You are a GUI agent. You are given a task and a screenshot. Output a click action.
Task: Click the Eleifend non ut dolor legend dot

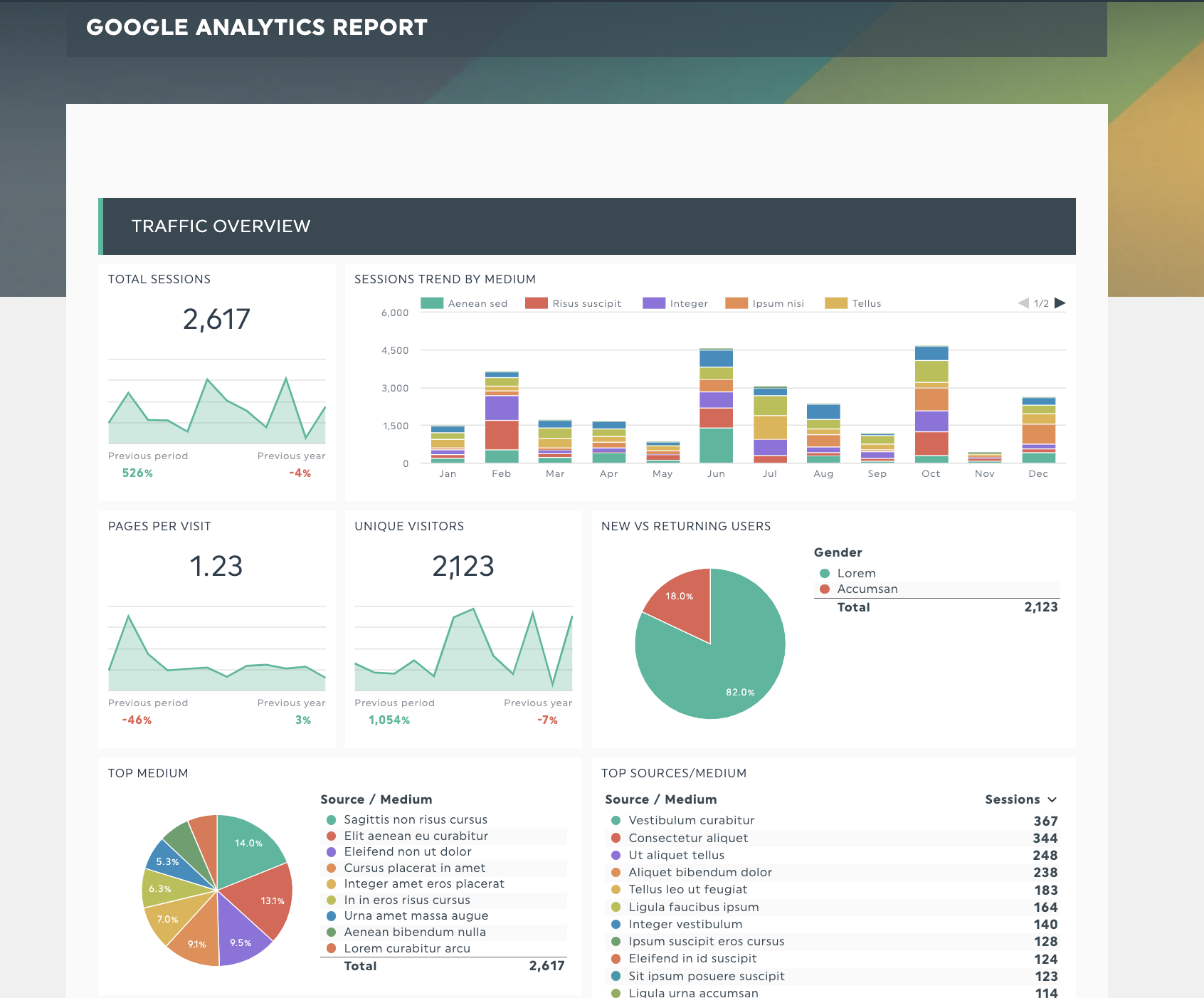coord(330,852)
